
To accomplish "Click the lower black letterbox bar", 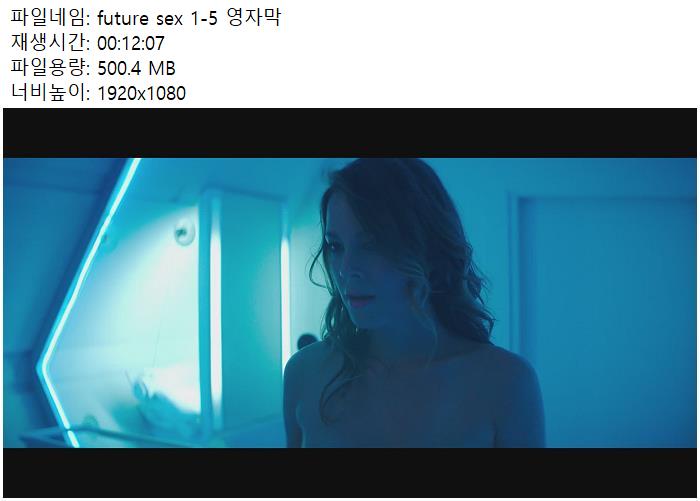I will click(x=350, y=472).
